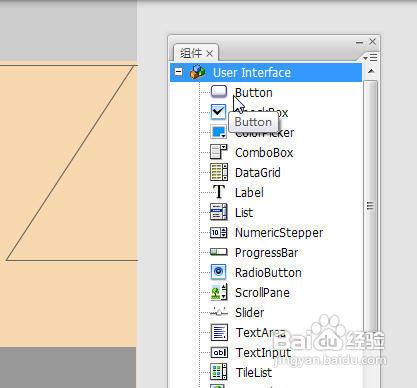Open the components panel options menu
Viewport: 417px width, 388px height.
(x=371, y=58)
